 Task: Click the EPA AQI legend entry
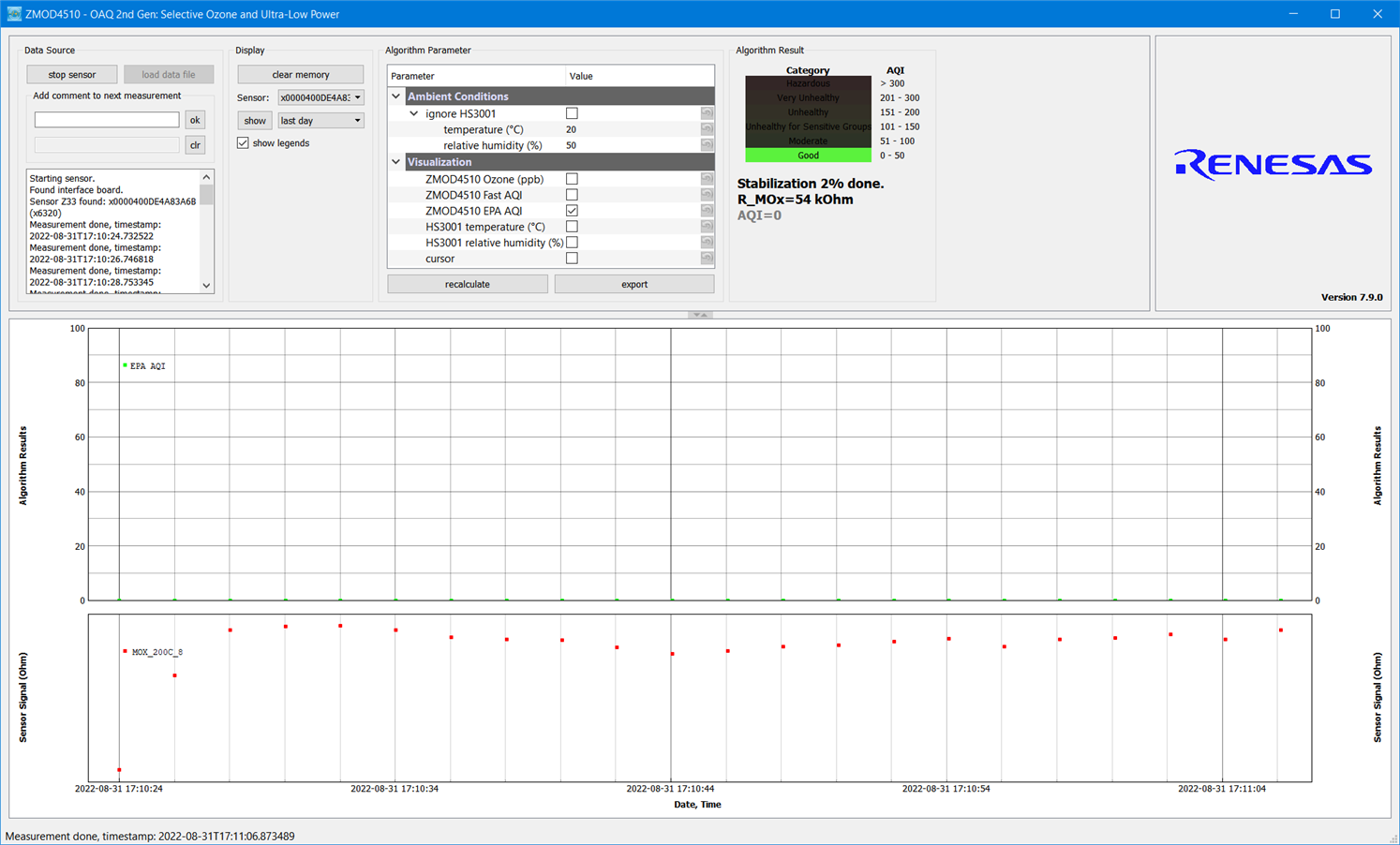pyautogui.click(x=144, y=366)
